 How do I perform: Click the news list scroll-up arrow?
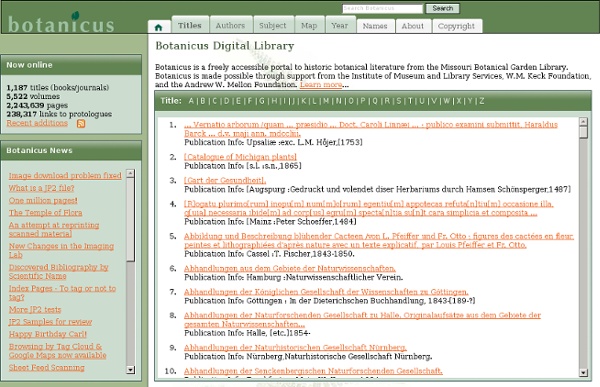pyautogui.click(x=130, y=173)
